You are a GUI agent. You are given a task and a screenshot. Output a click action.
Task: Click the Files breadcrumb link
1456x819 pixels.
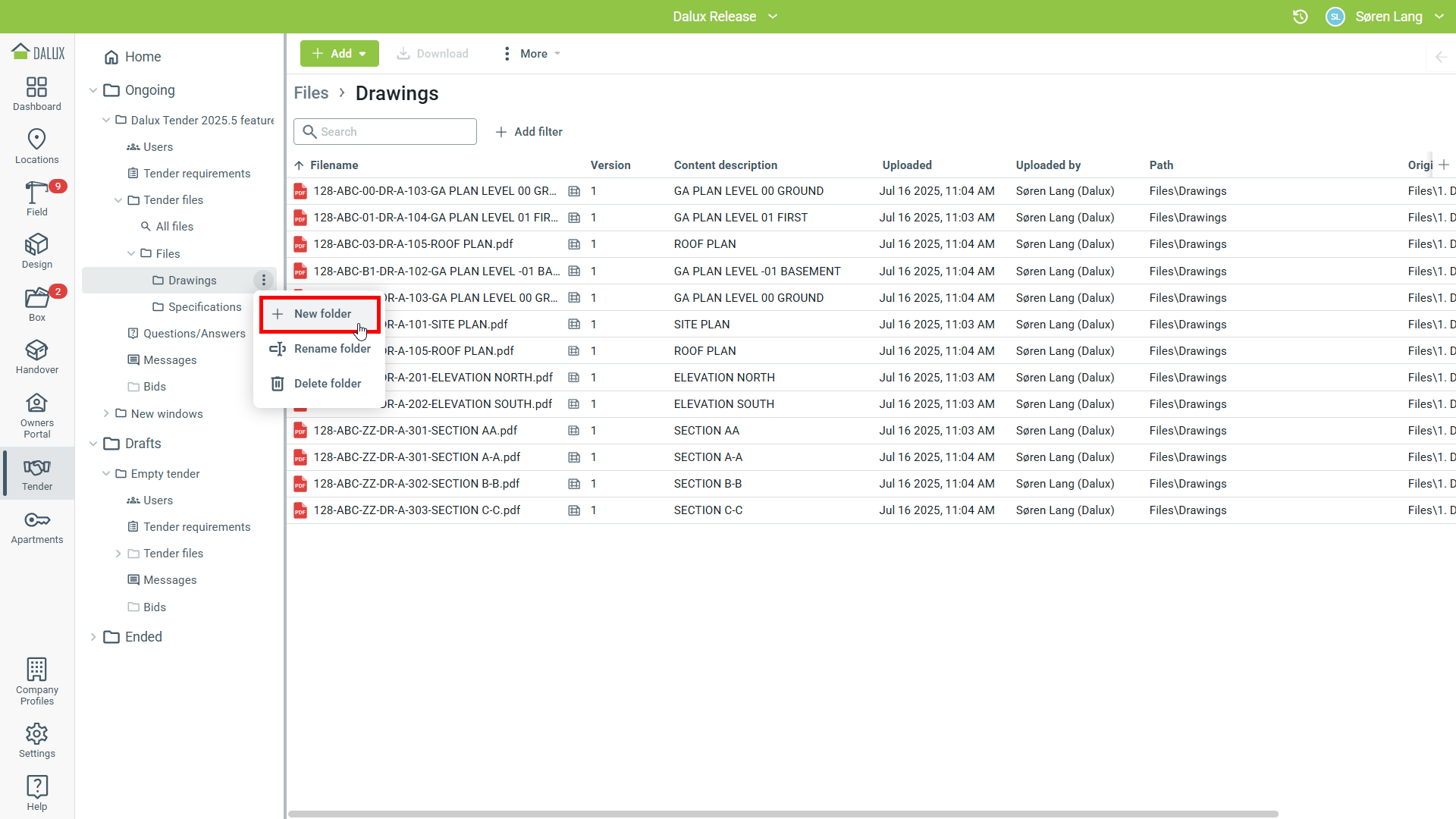pyautogui.click(x=311, y=93)
